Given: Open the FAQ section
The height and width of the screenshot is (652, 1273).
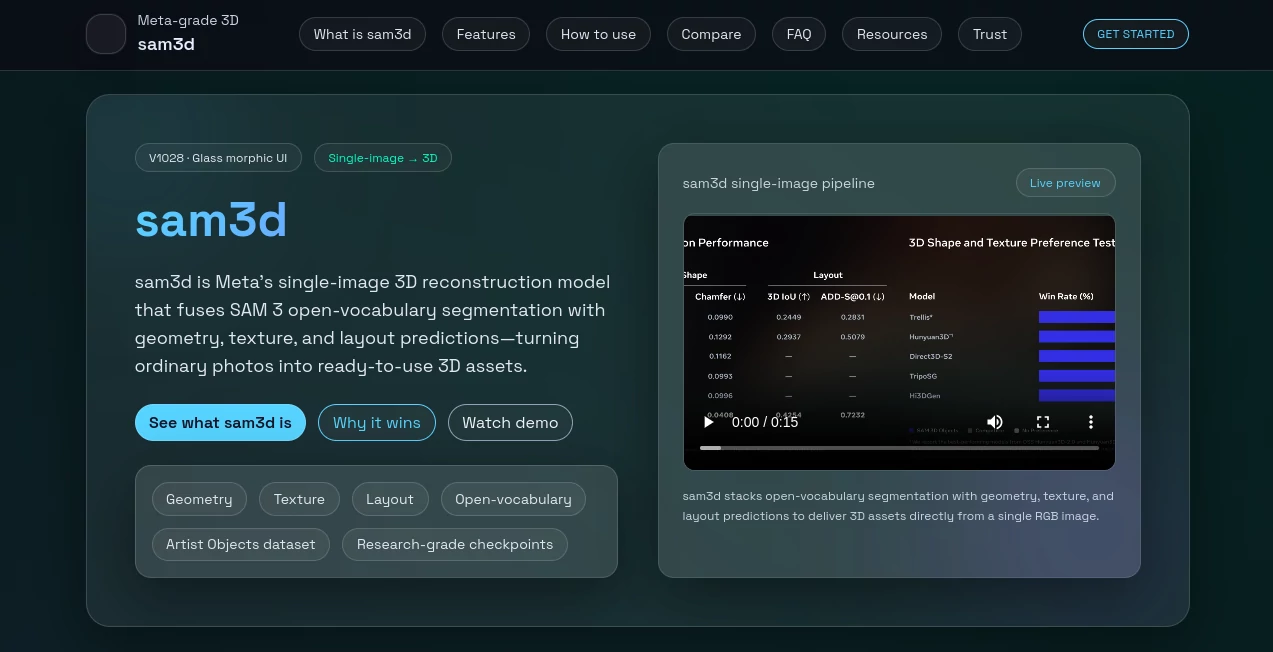Looking at the screenshot, I should click(x=799, y=34).
